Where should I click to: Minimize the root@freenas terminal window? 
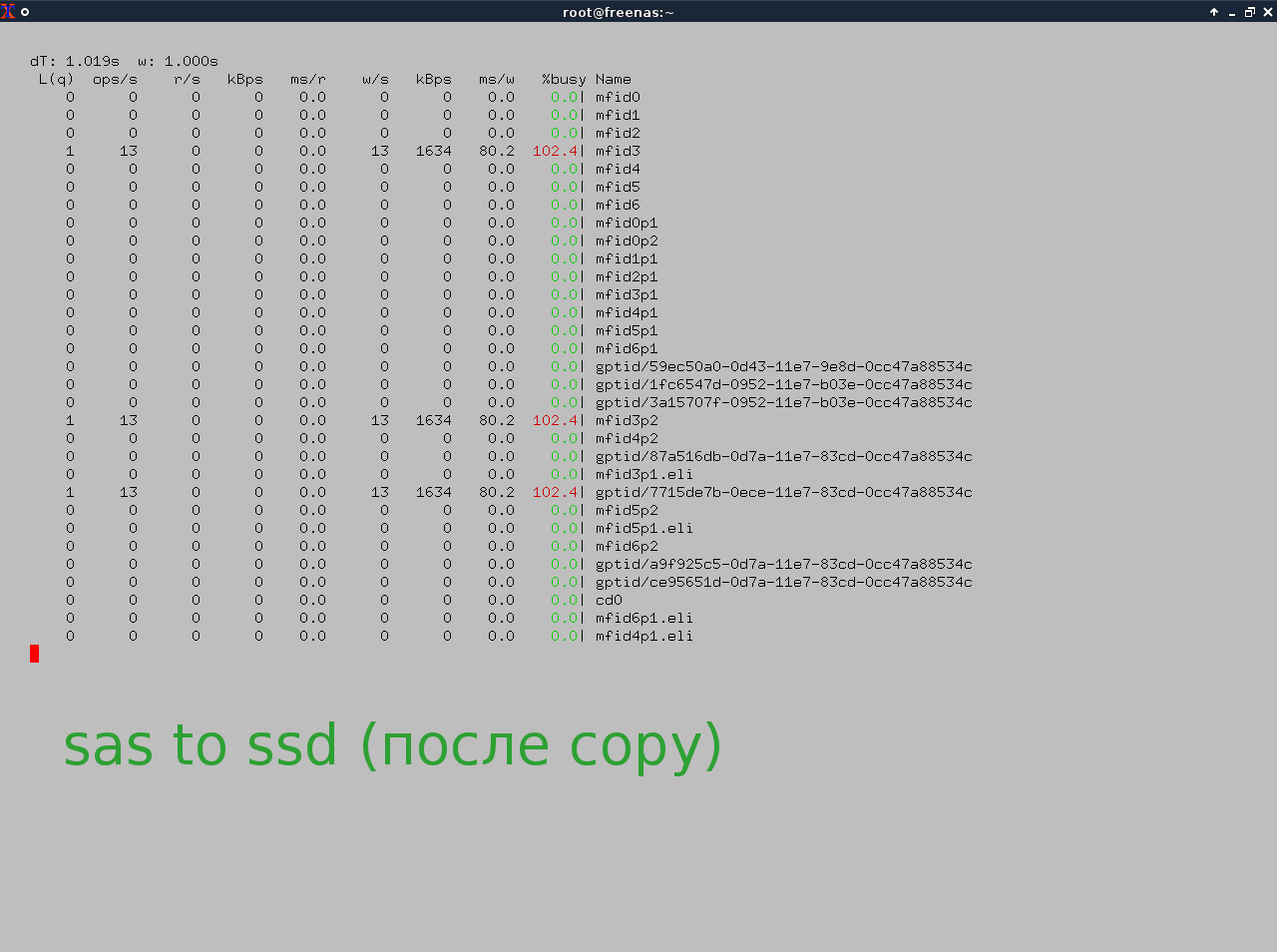pos(1232,14)
